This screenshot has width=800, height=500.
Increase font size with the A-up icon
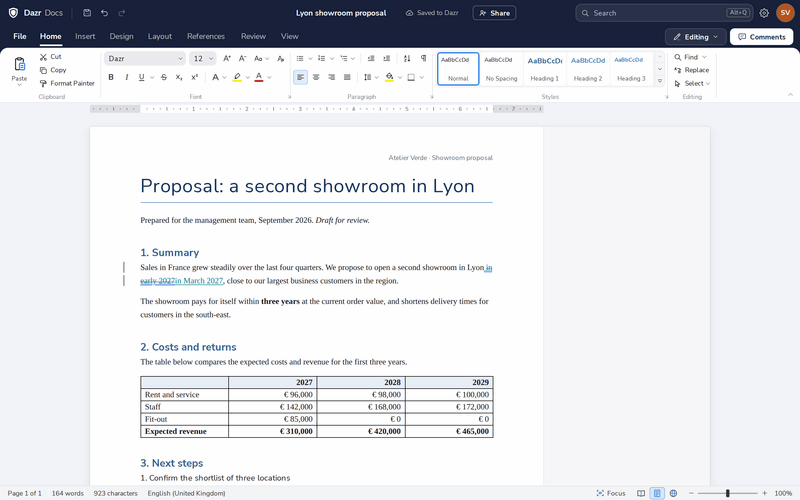point(227,58)
